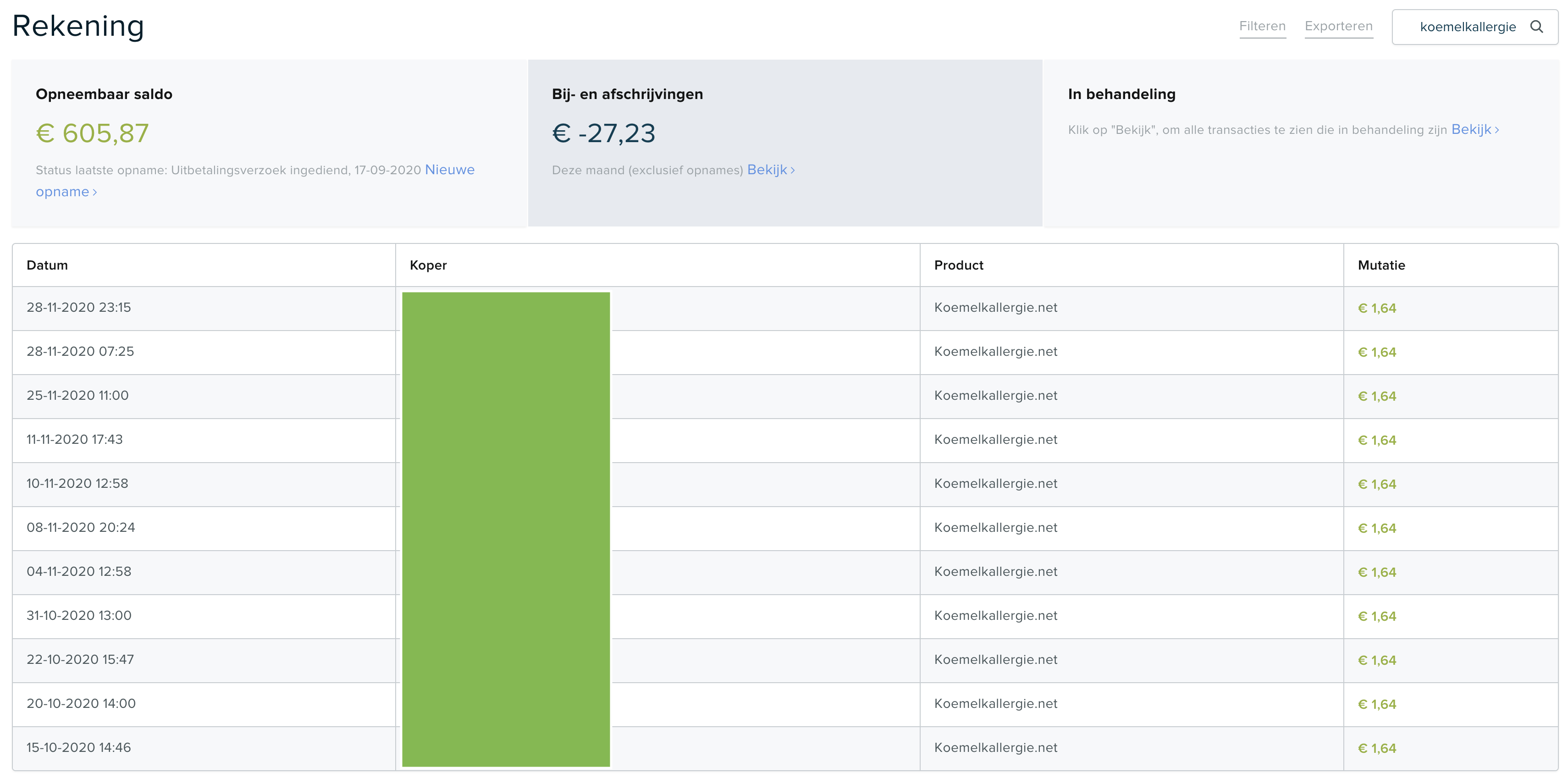Select the 31-10-2020 13:00 transaction row
Image resolution: width=1568 pixels, height=784 pixels.
785,616
